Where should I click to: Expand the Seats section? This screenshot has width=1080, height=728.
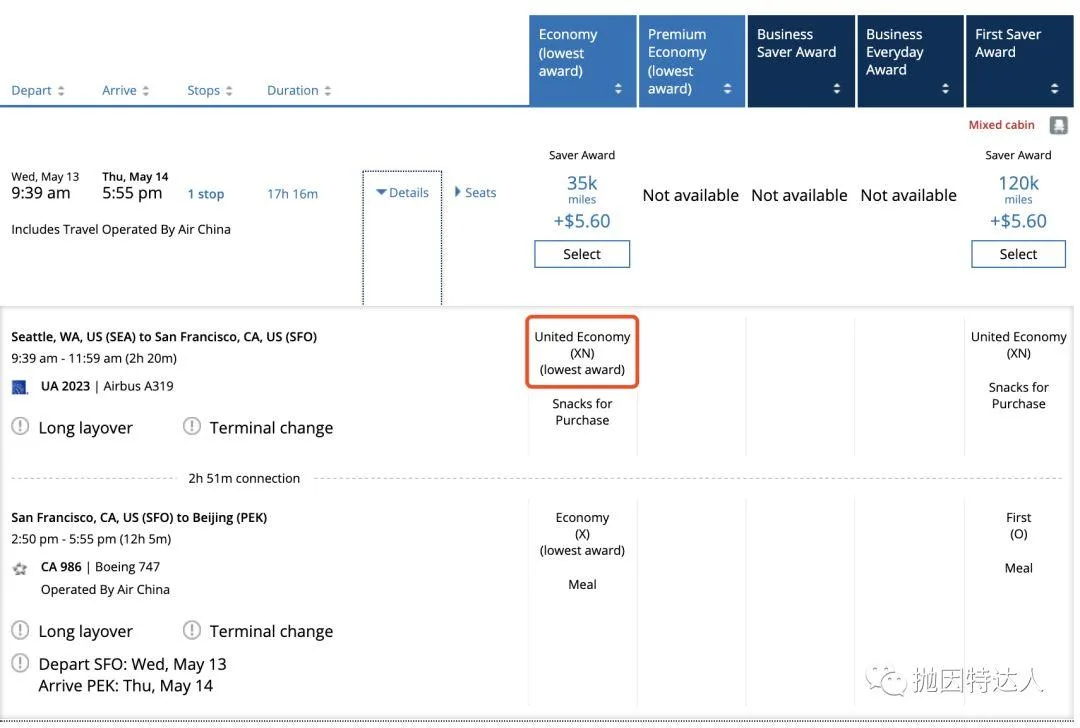475,193
